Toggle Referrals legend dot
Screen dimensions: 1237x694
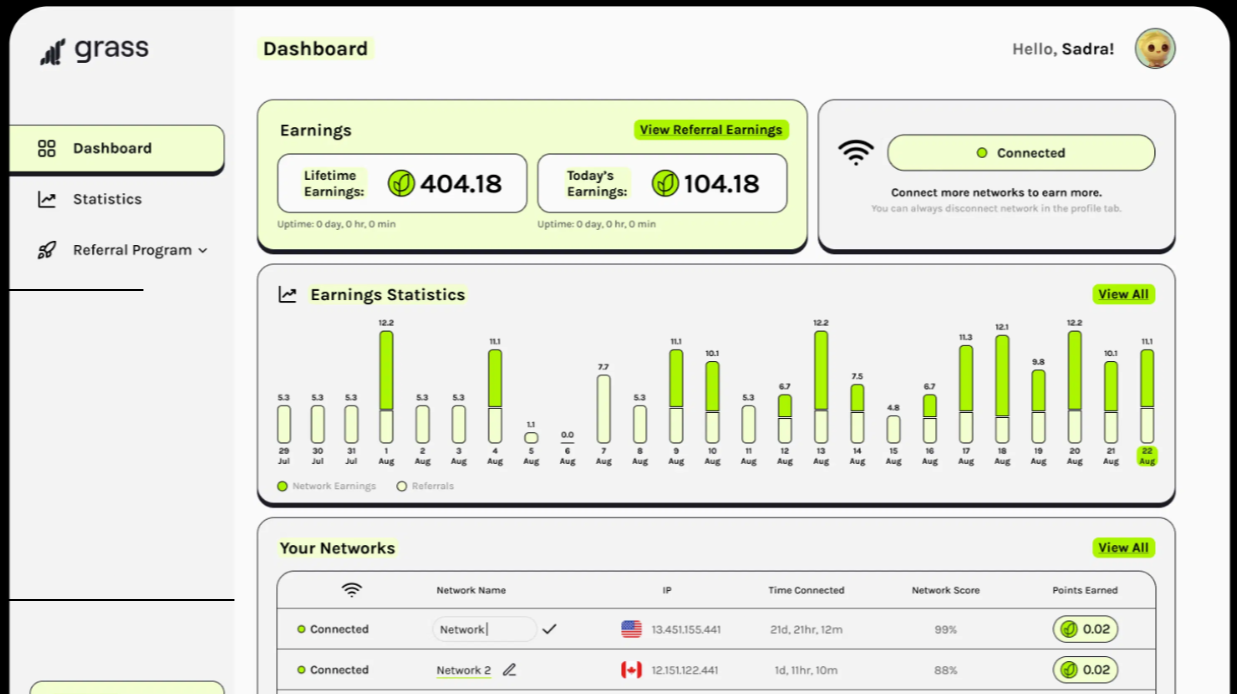(x=402, y=486)
